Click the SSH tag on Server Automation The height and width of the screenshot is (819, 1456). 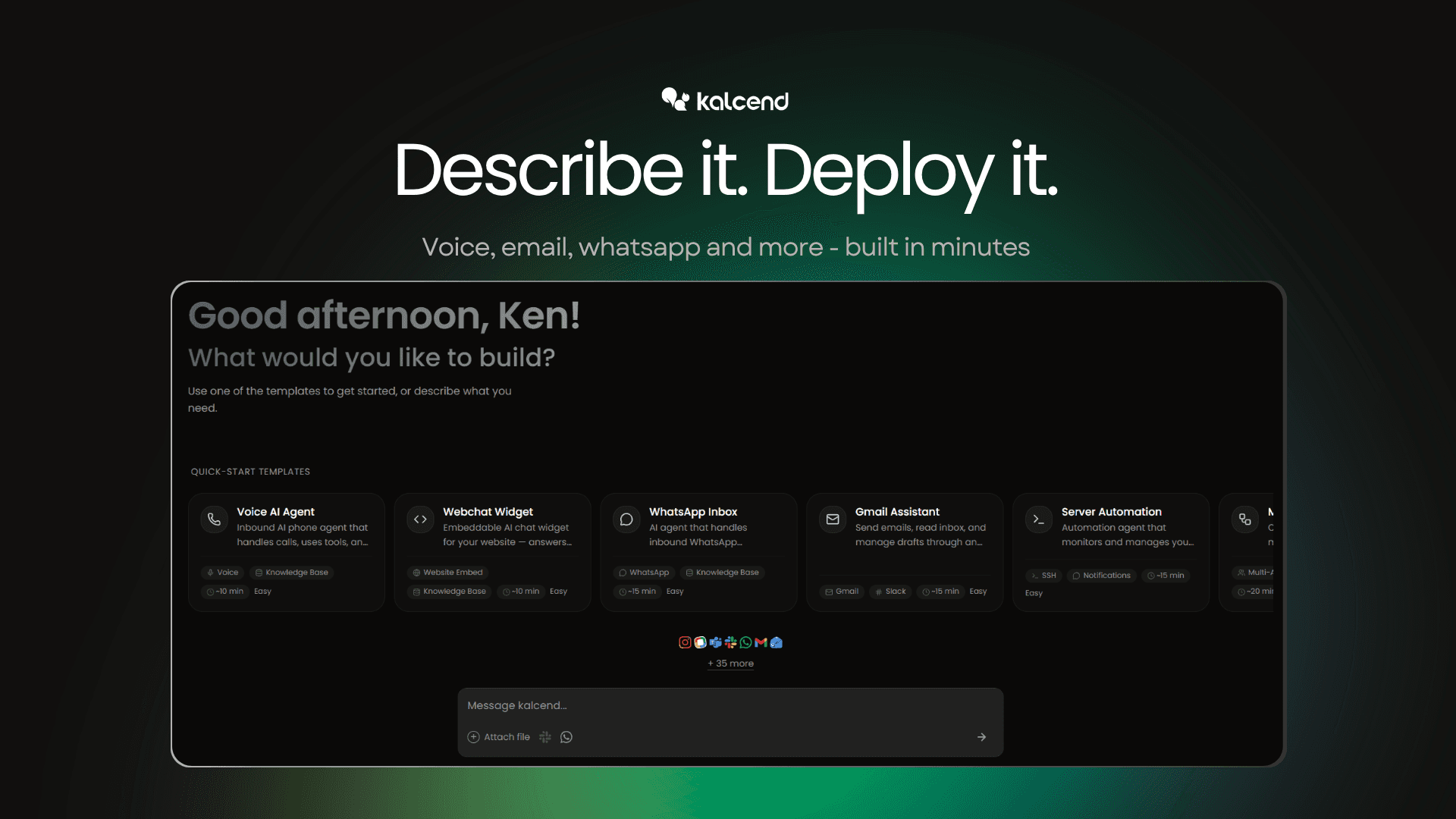[x=1043, y=576]
